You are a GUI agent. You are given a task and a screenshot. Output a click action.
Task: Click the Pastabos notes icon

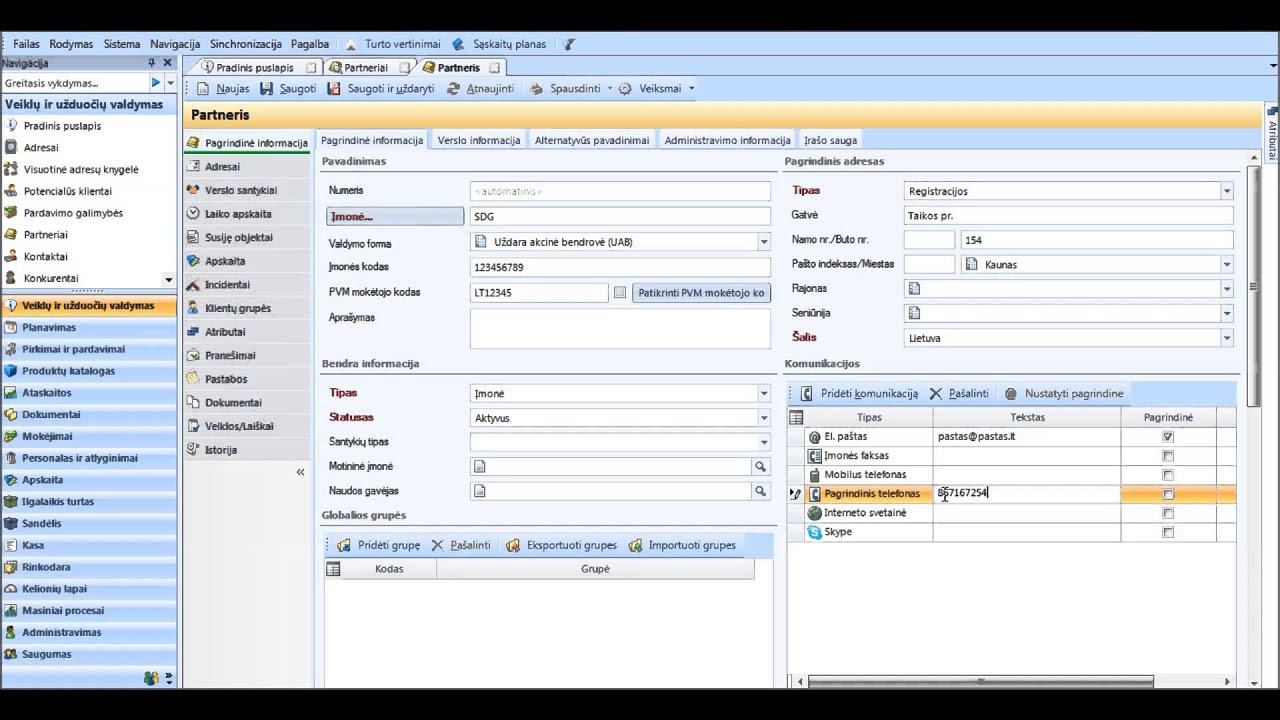click(x=194, y=379)
